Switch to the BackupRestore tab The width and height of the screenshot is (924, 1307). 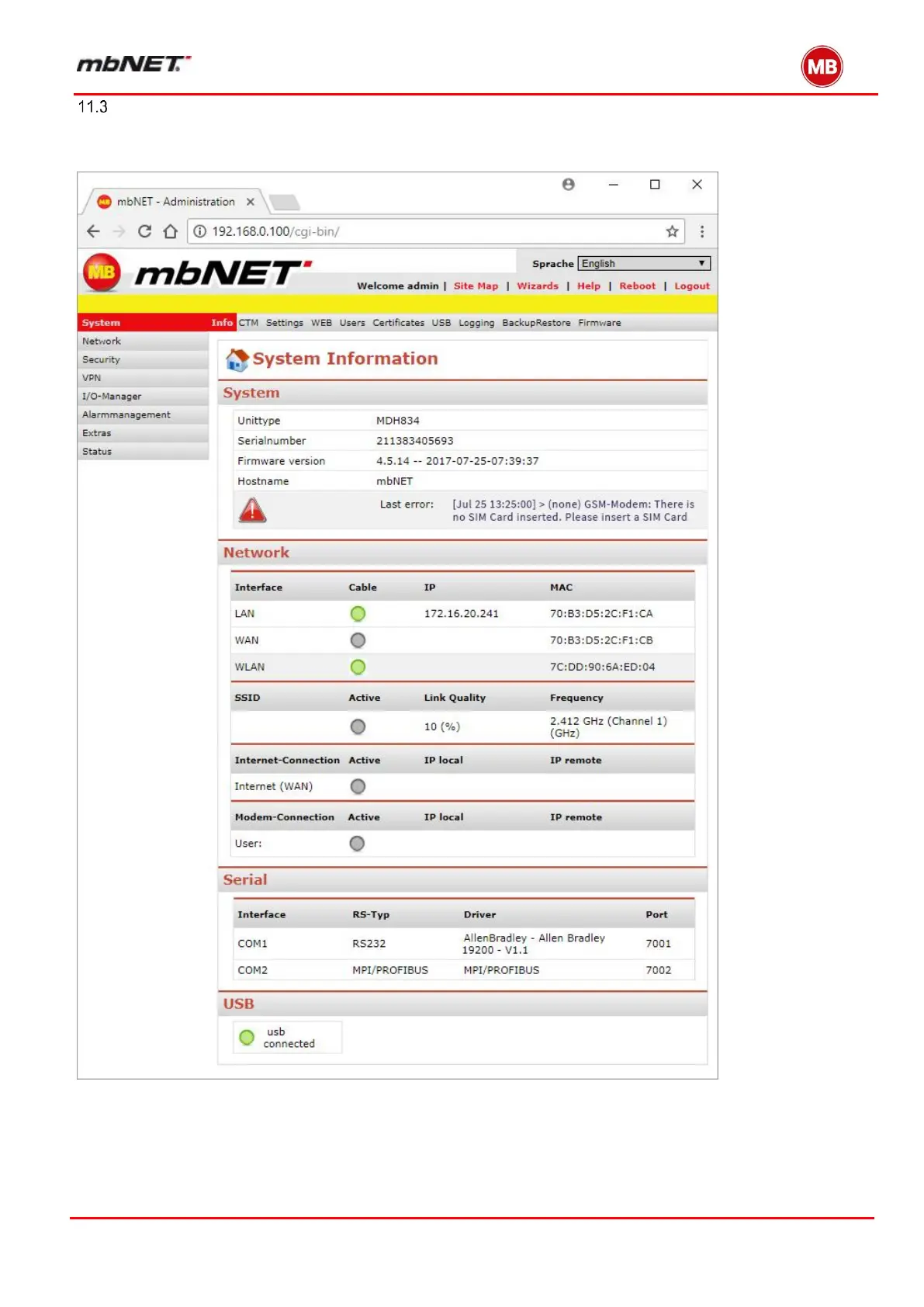click(536, 323)
